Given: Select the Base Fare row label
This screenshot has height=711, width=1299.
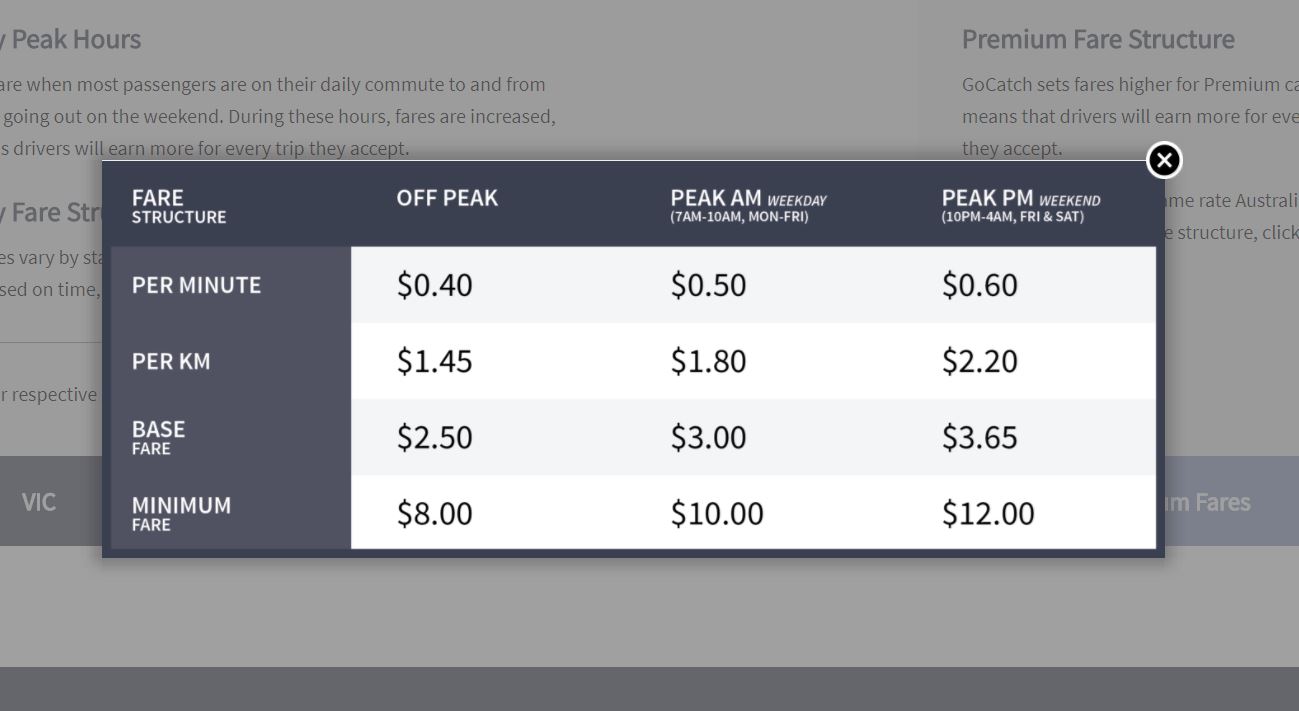Looking at the screenshot, I should (x=158, y=437).
